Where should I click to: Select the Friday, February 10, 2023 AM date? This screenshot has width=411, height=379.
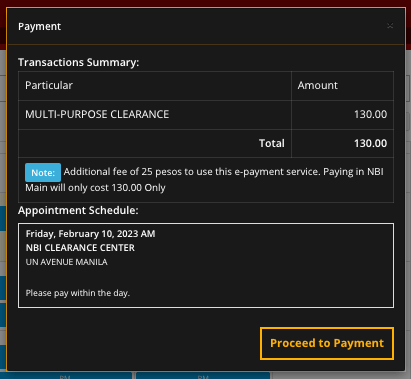(90, 234)
